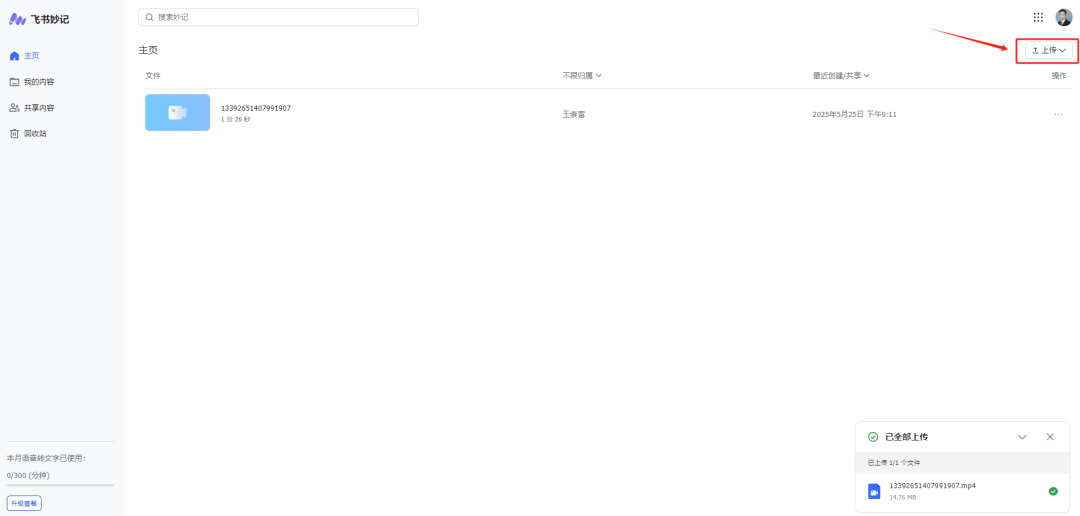The width and height of the screenshot is (1080, 516).
Task: Close the 已全部上传 upload panel
Action: click(1050, 437)
